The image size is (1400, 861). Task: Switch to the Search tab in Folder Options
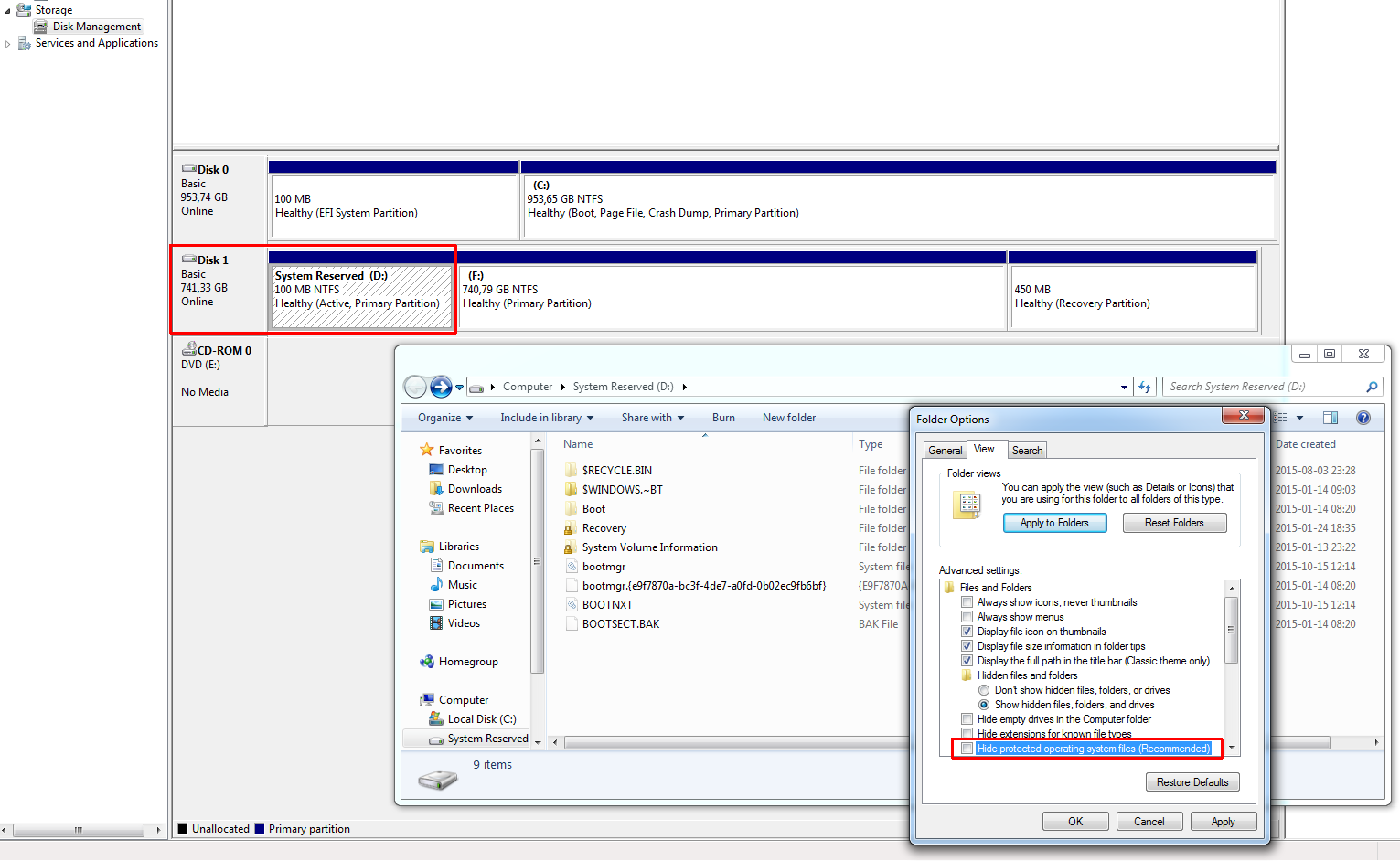coord(1027,451)
